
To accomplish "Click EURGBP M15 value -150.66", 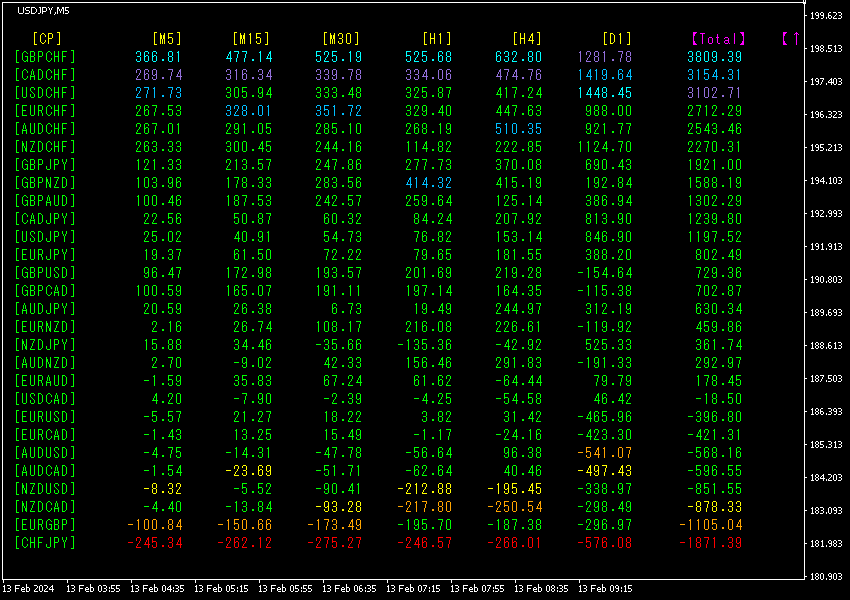I will coord(244,524).
